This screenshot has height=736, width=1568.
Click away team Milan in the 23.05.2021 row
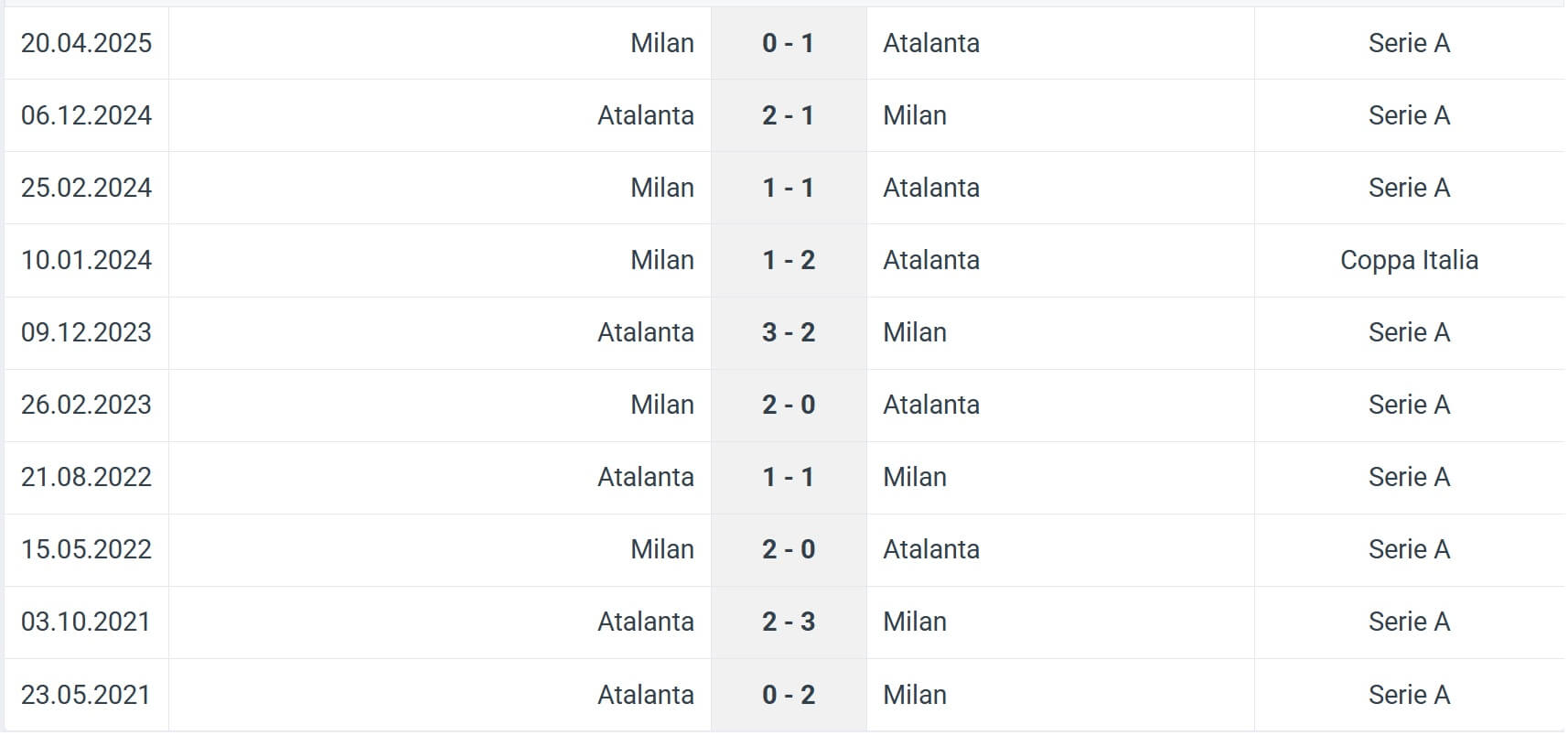pyautogui.click(x=915, y=695)
